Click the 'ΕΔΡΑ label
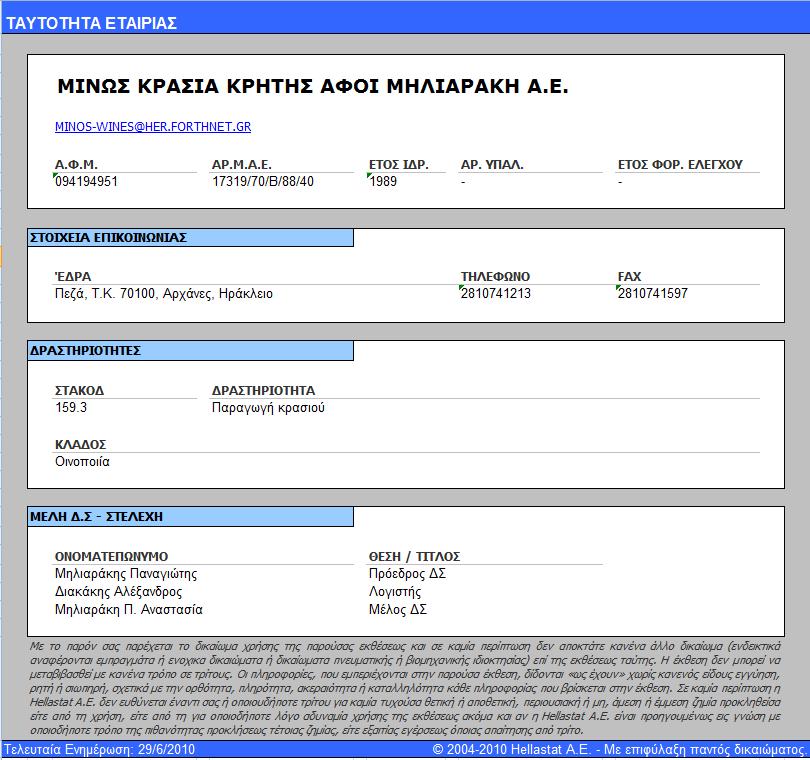The width and height of the screenshot is (810, 760). (x=73, y=276)
